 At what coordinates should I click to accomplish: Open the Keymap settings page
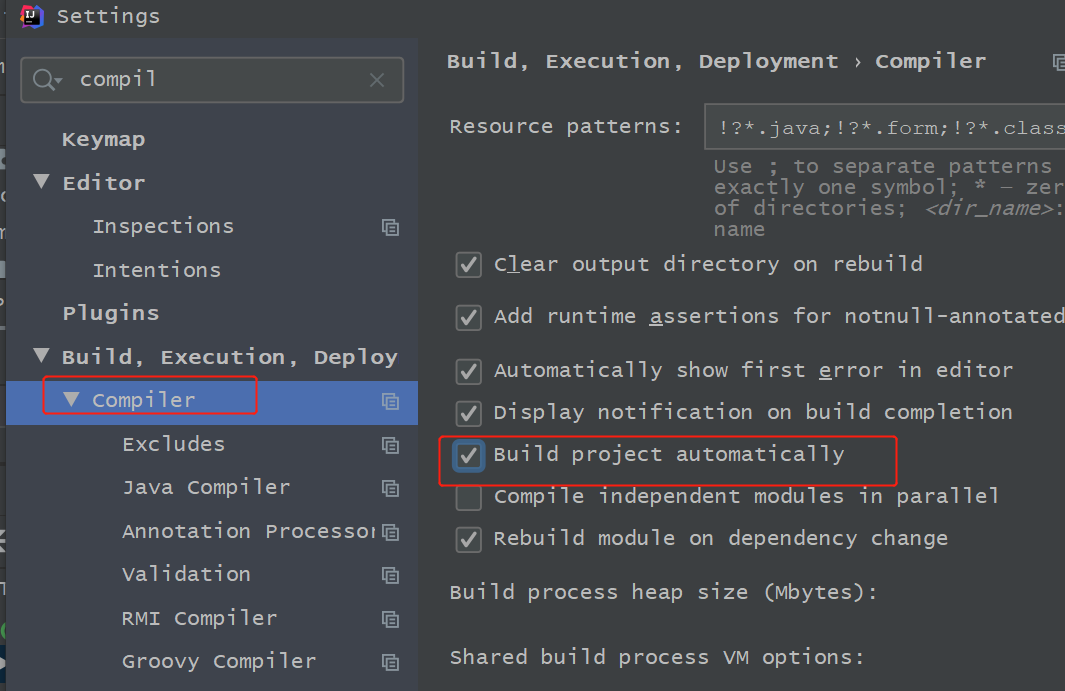point(103,140)
